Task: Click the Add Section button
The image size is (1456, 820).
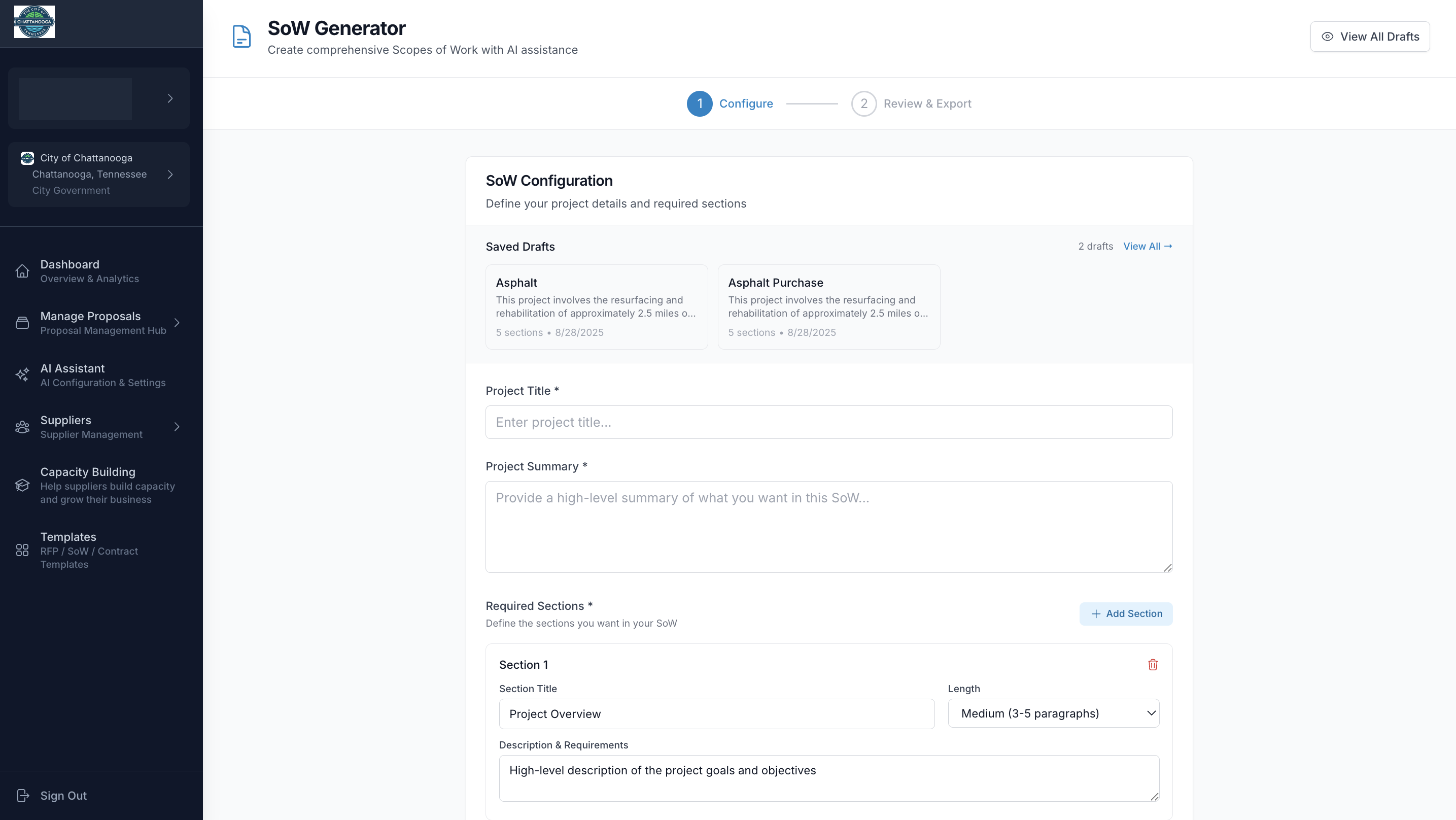Action: coord(1125,613)
